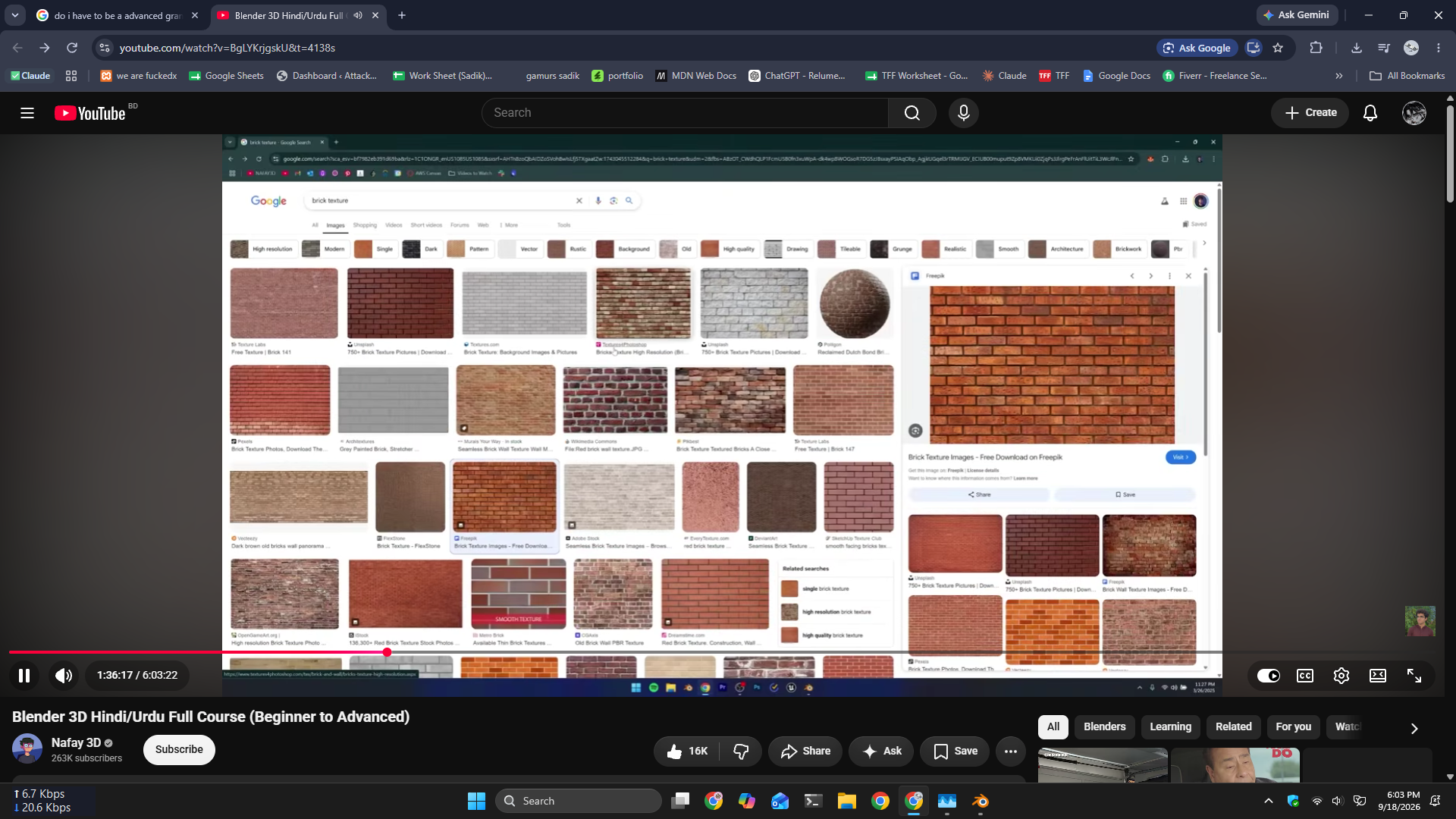Start voice search with microphone

click(x=964, y=113)
